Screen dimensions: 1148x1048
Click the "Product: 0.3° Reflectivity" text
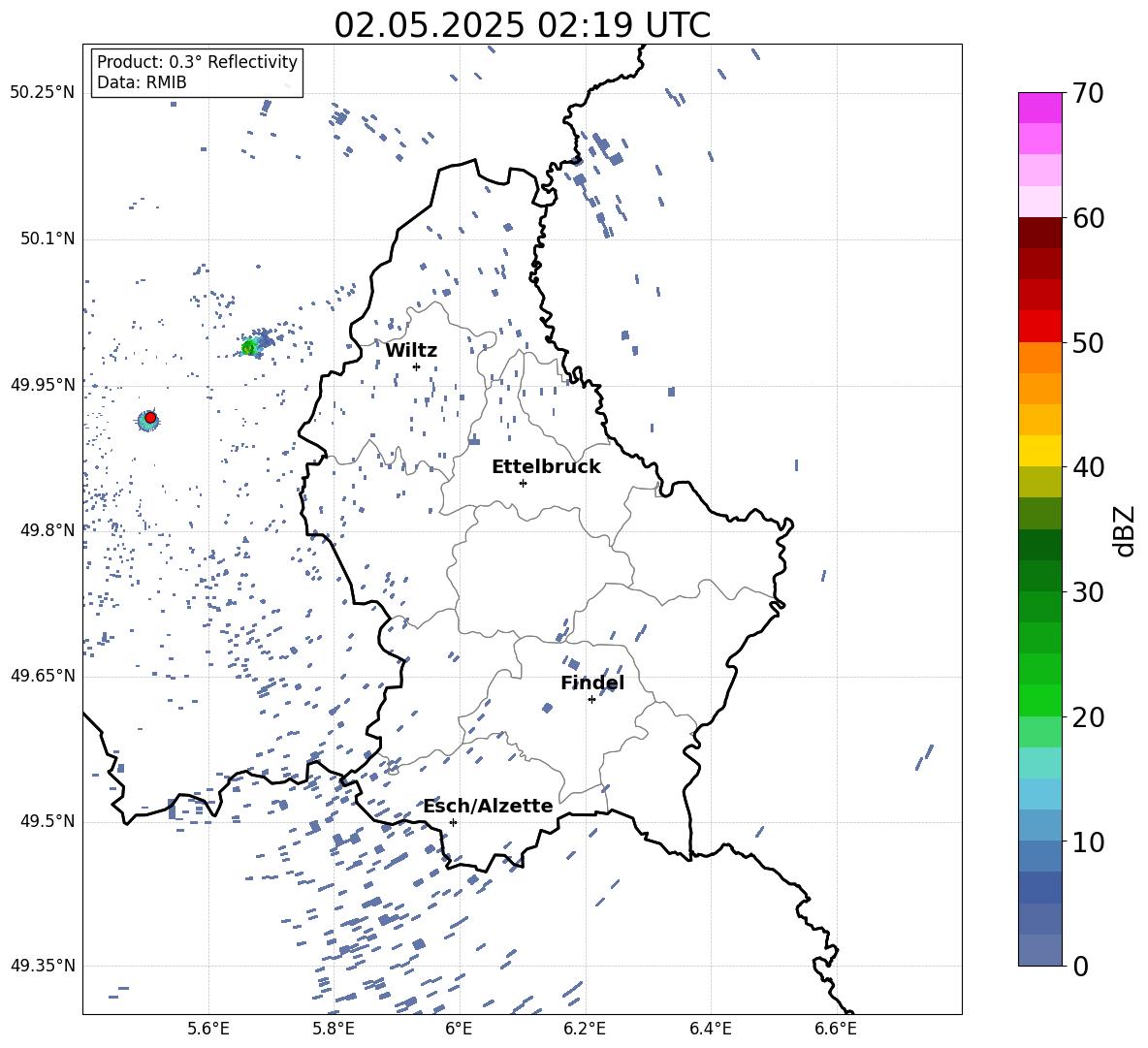pos(197,61)
